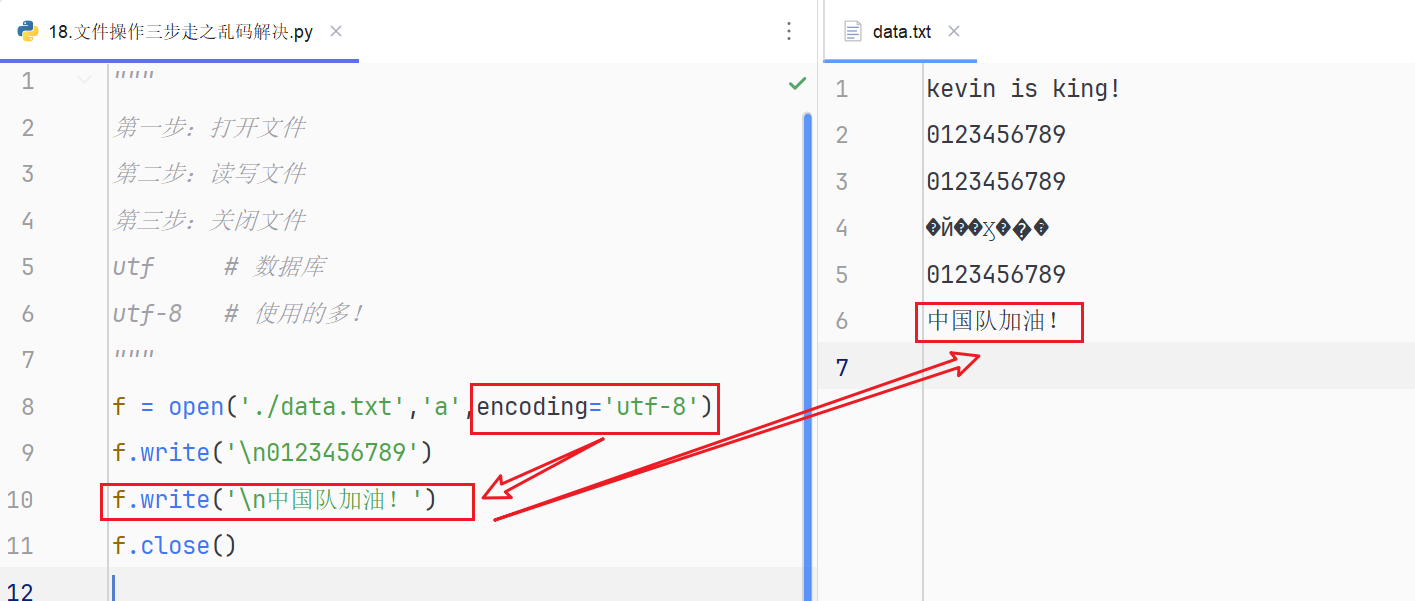Click the text file icon on data.txt tab
This screenshot has width=1415, height=601.
853,32
